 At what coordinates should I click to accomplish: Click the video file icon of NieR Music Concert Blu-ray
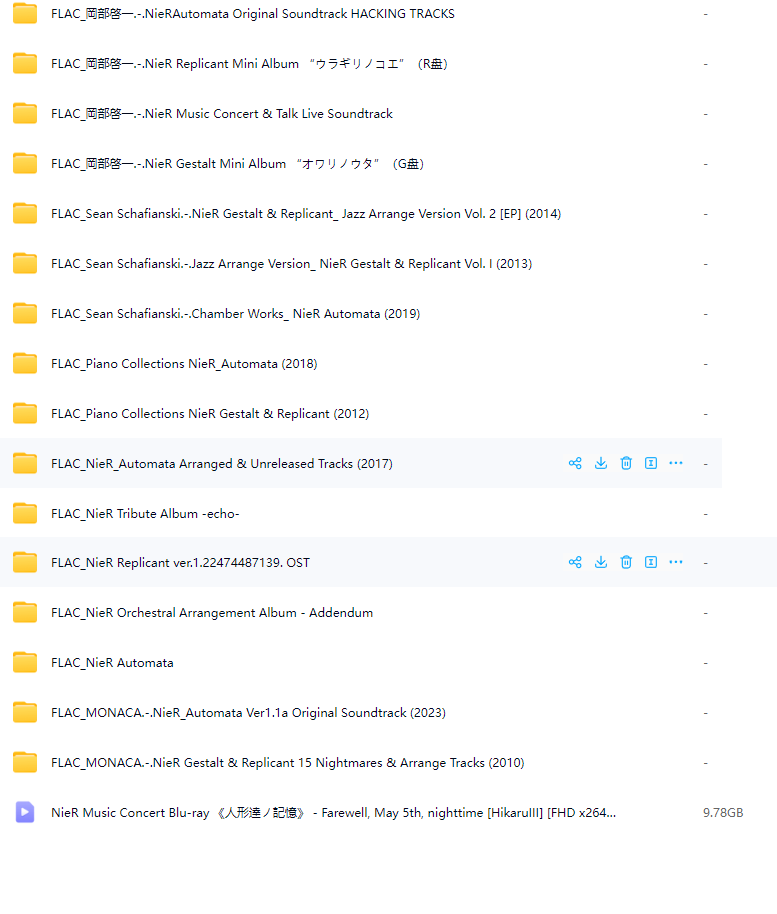[25, 812]
